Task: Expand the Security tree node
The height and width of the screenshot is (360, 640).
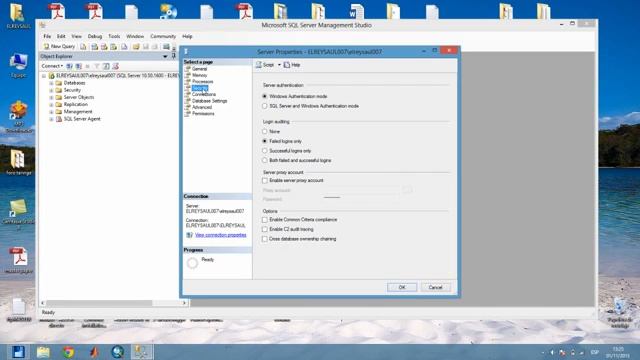Action: (x=51, y=90)
